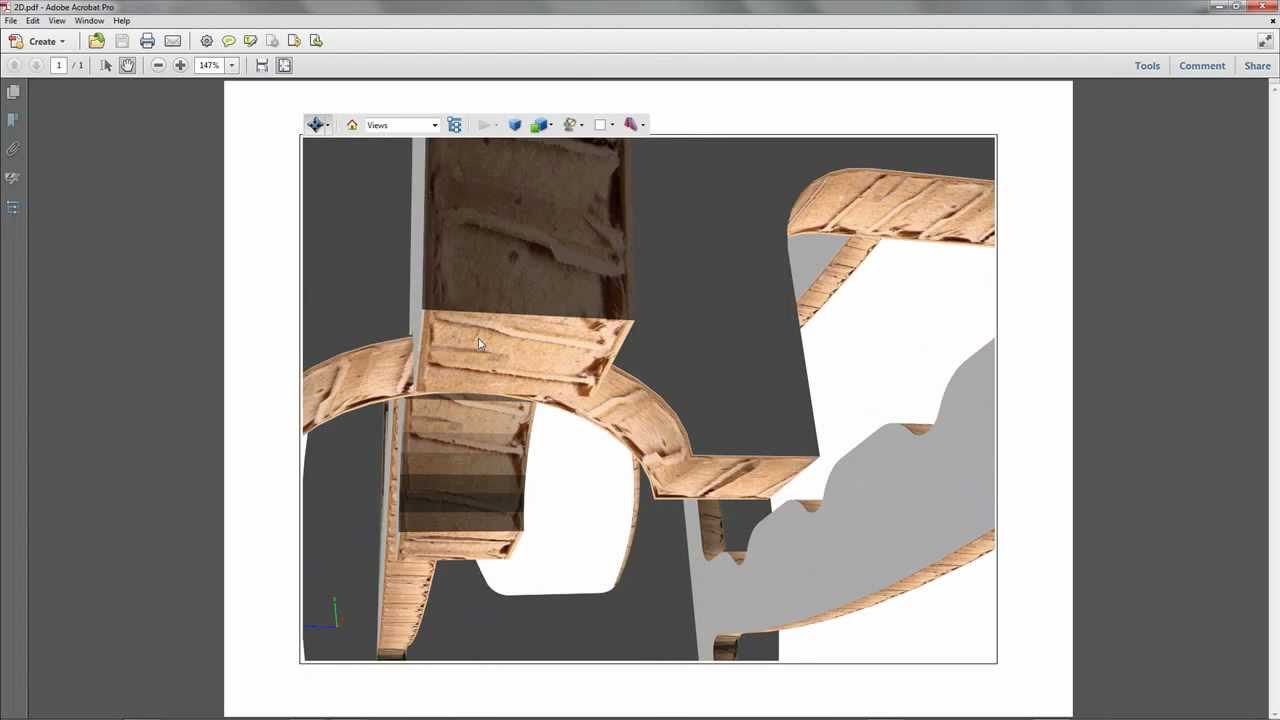Print the document using printer icon
Image resolution: width=1280 pixels, height=720 pixels.
[x=147, y=41]
